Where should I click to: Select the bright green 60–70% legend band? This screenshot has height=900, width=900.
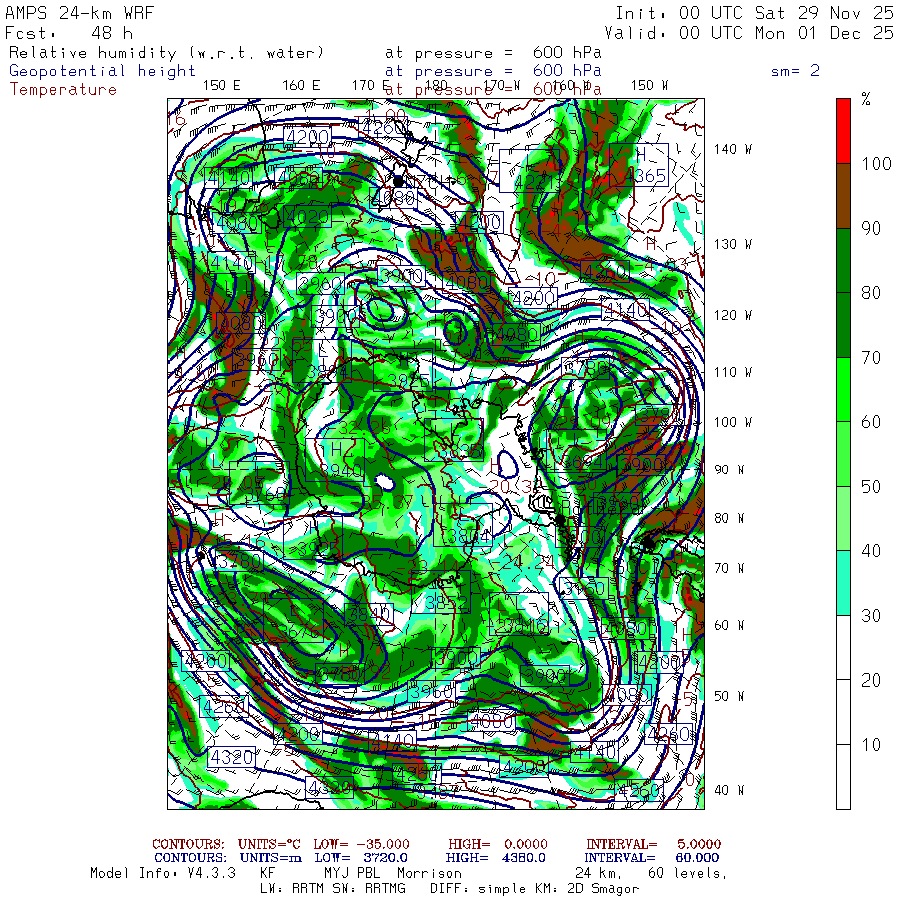click(x=844, y=389)
